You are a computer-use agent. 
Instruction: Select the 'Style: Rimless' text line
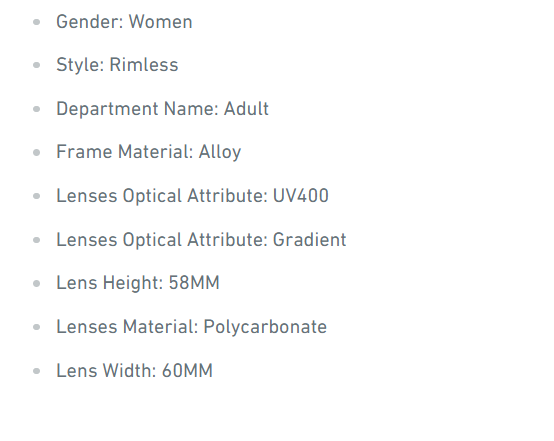[117, 65]
